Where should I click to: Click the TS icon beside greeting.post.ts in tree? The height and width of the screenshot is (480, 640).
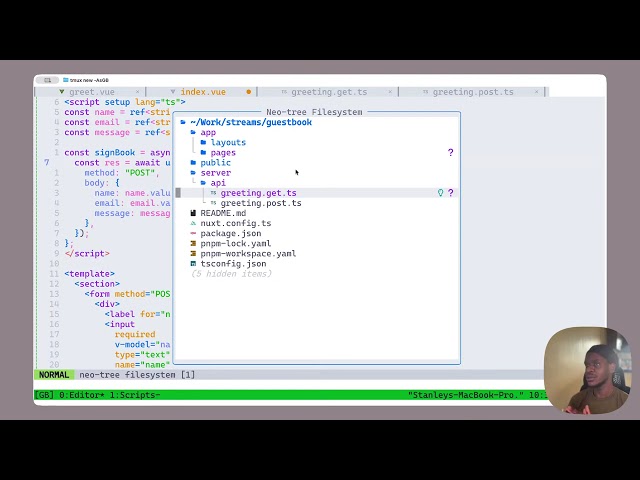[x=213, y=203]
